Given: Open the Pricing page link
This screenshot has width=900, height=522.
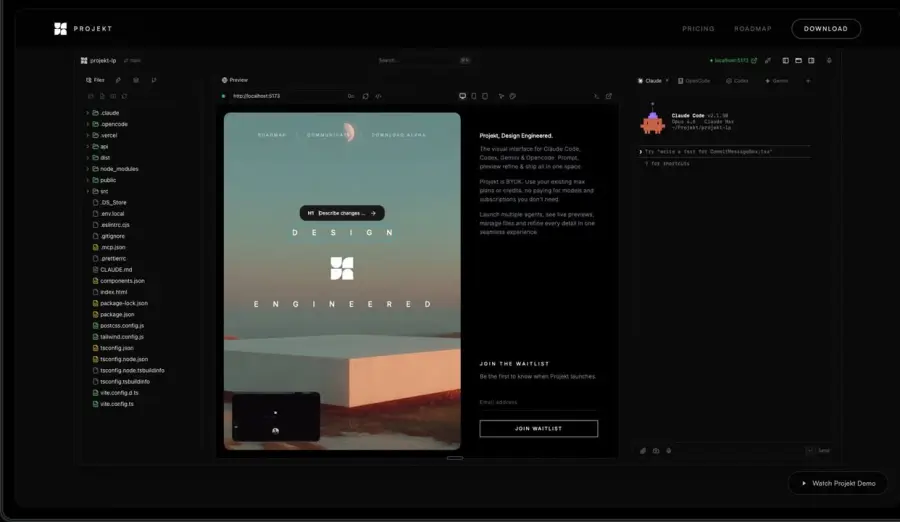Looking at the screenshot, I should coord(698,29).
